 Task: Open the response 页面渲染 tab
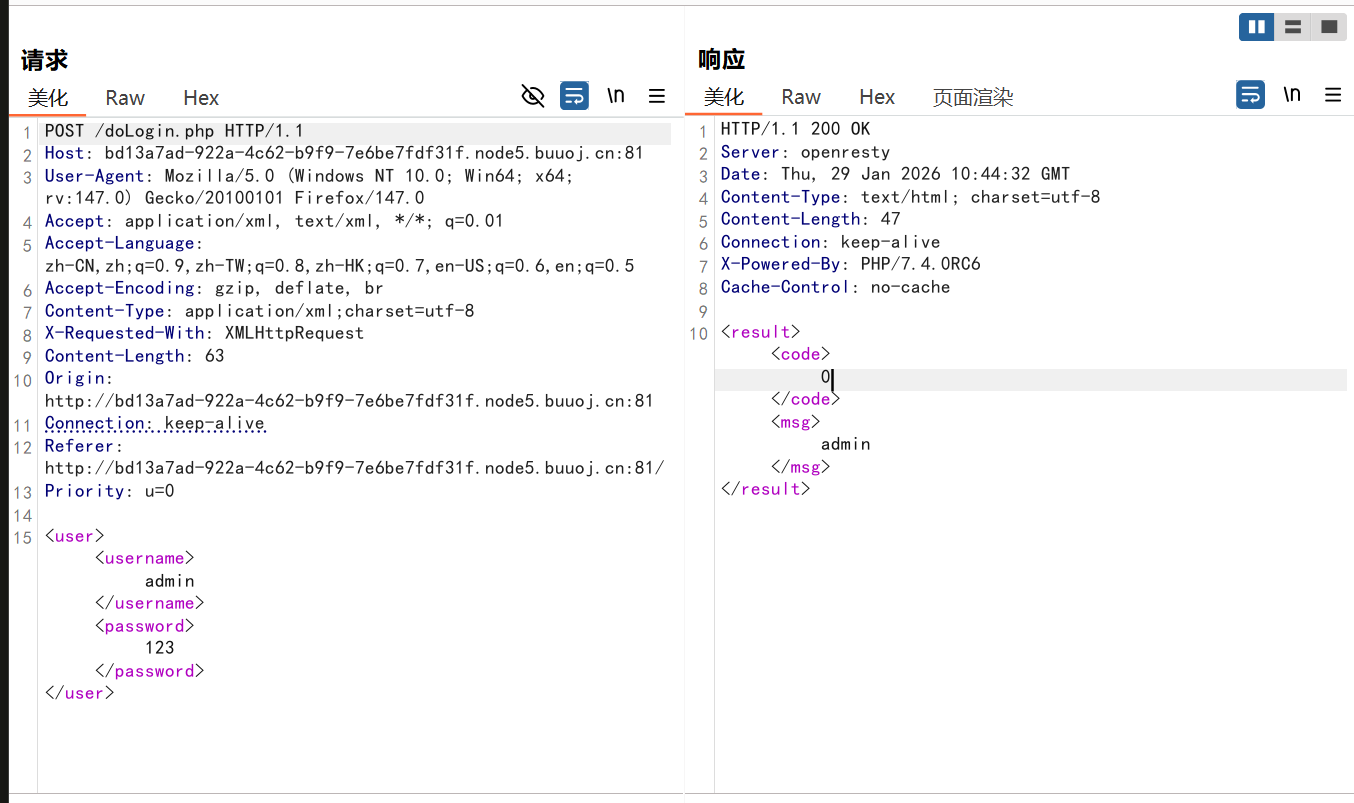(x=973, y=97)
